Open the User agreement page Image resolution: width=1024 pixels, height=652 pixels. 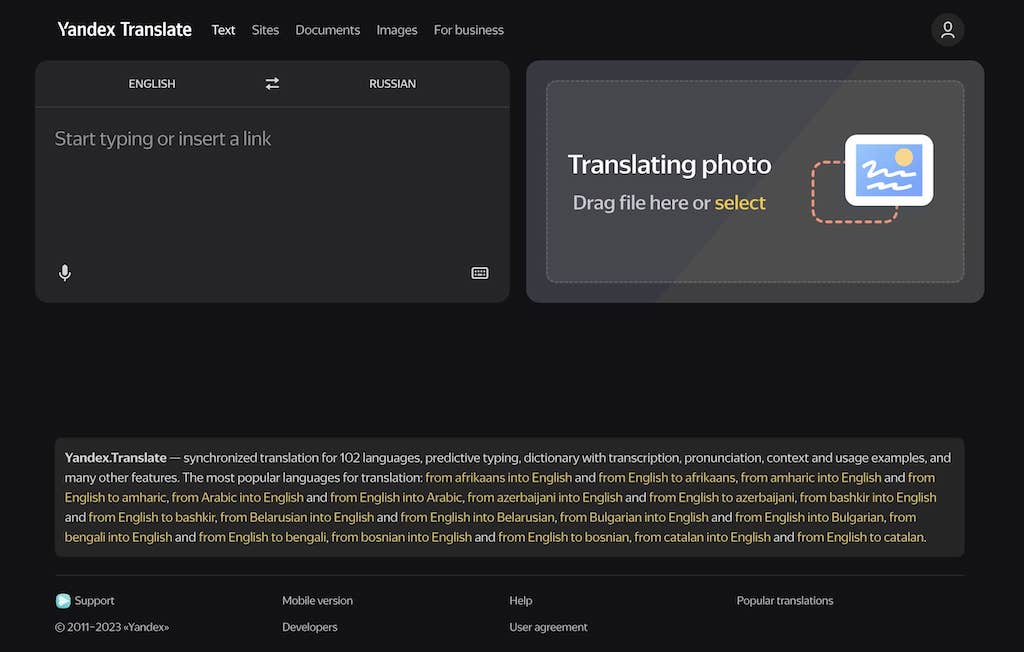point(547,626)
